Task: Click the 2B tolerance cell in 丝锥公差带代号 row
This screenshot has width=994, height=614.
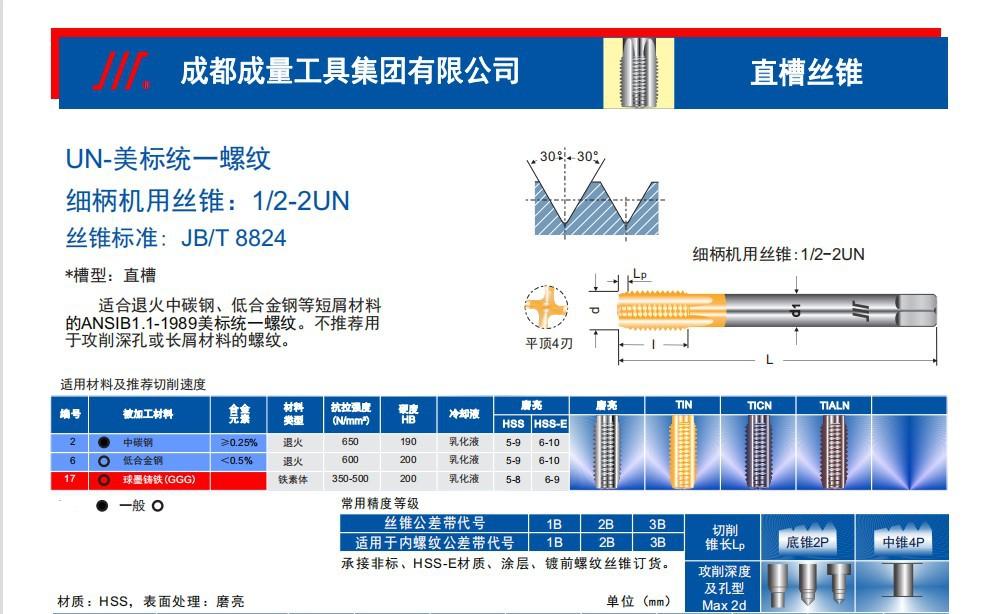Action: tap(605, 524)
